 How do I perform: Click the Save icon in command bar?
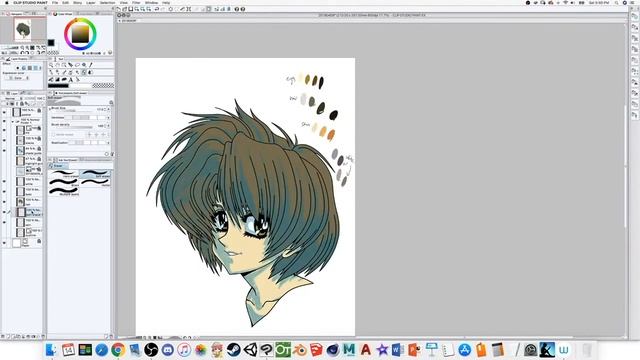click(x=131, y=9)
